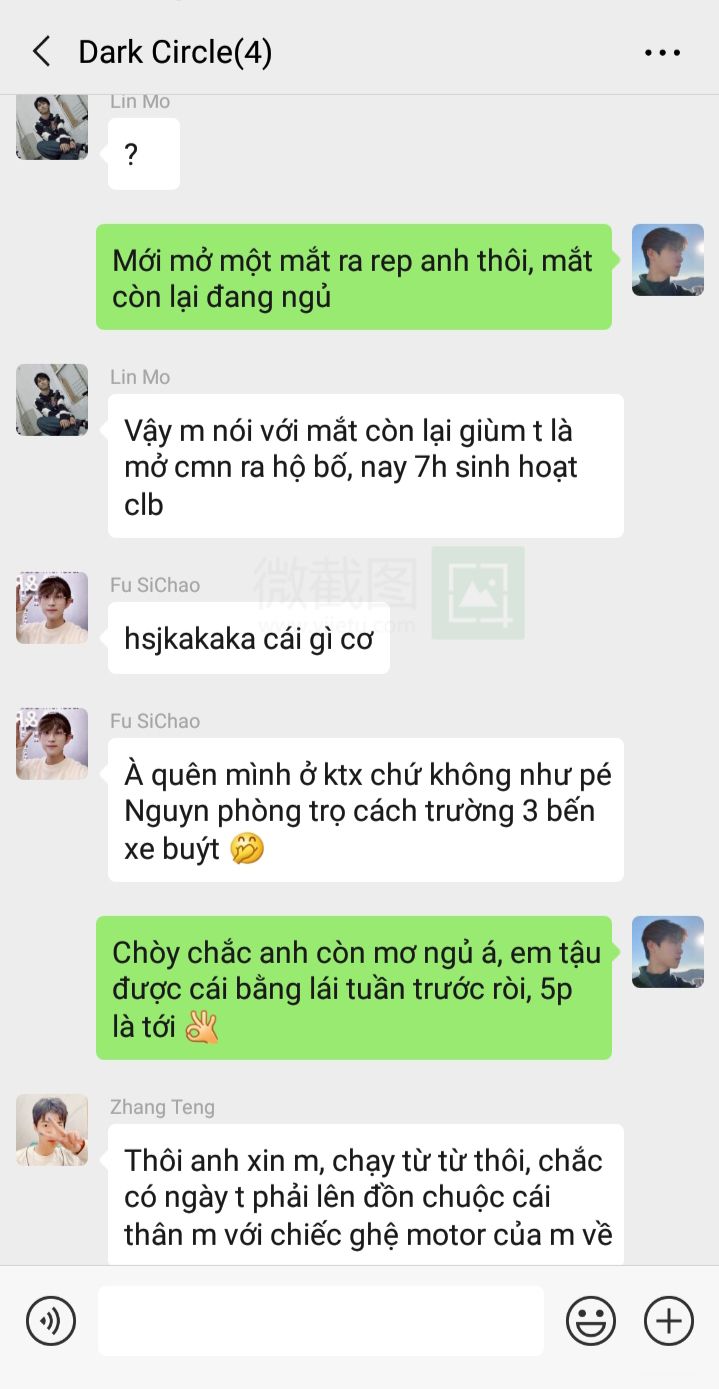719x1389 pixels.
Task: Tap Zhang Teng's message about 'ghệ motor'
Action: click(x=366, y=1195)
